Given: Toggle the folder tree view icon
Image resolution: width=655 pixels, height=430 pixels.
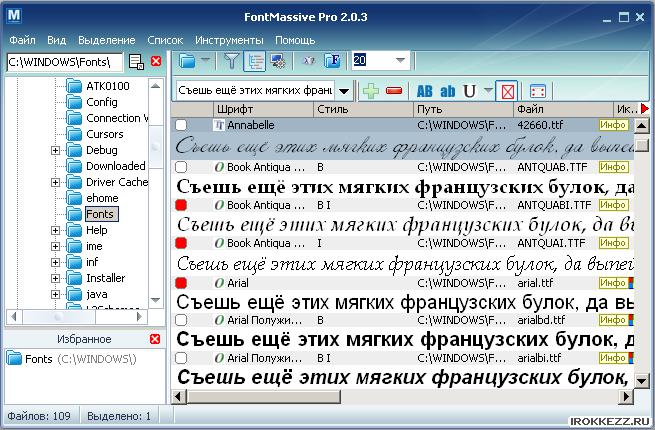Looking at the screenshot, I should [x=254, y=61].
